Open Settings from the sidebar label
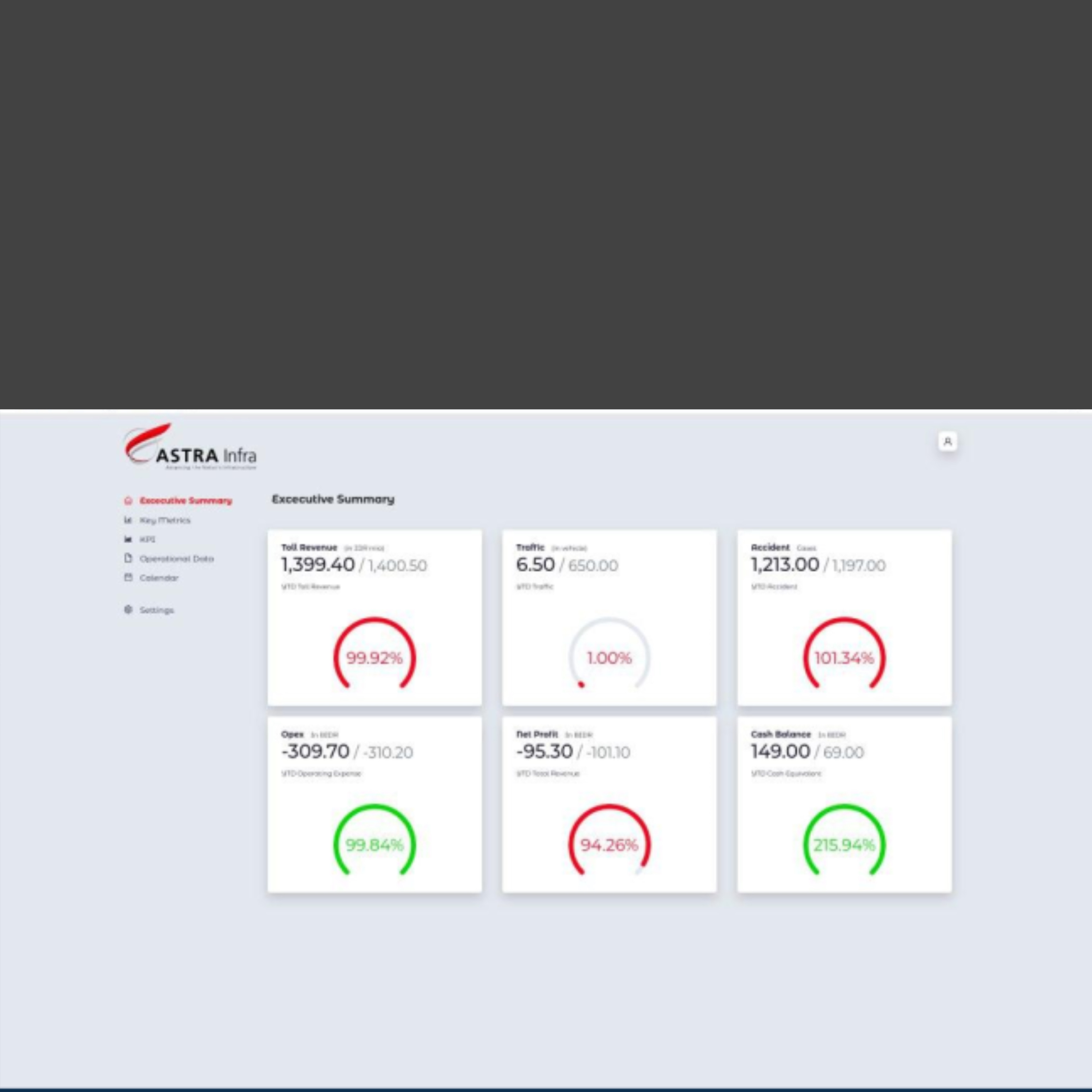The image size is (1092, 1092). (x=157, y=610)
